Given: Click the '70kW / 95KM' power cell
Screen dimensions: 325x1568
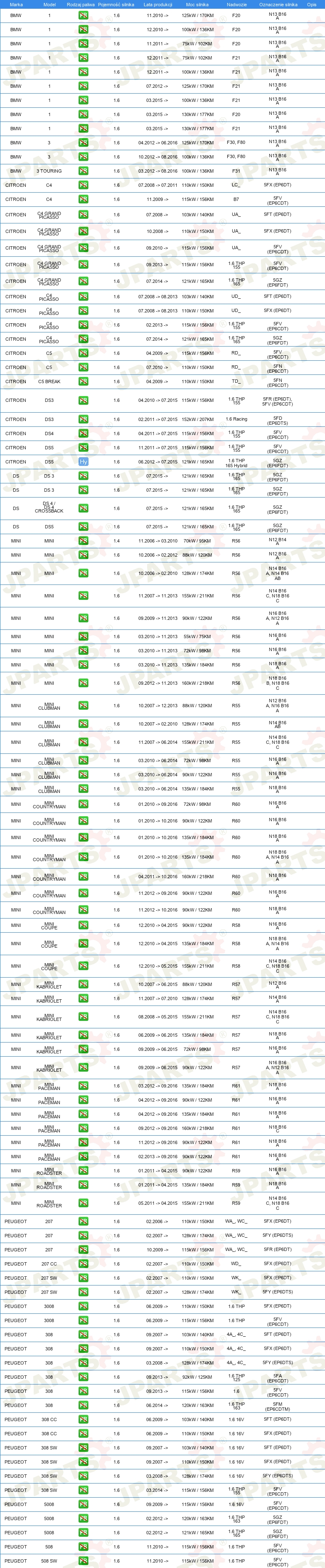Looking at the screenshot, I should point(198,541).
